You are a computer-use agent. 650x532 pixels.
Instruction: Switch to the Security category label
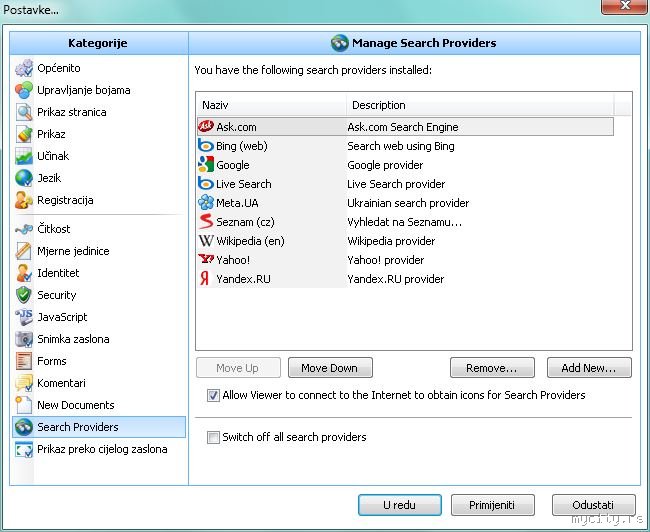[x=57, y=295]
